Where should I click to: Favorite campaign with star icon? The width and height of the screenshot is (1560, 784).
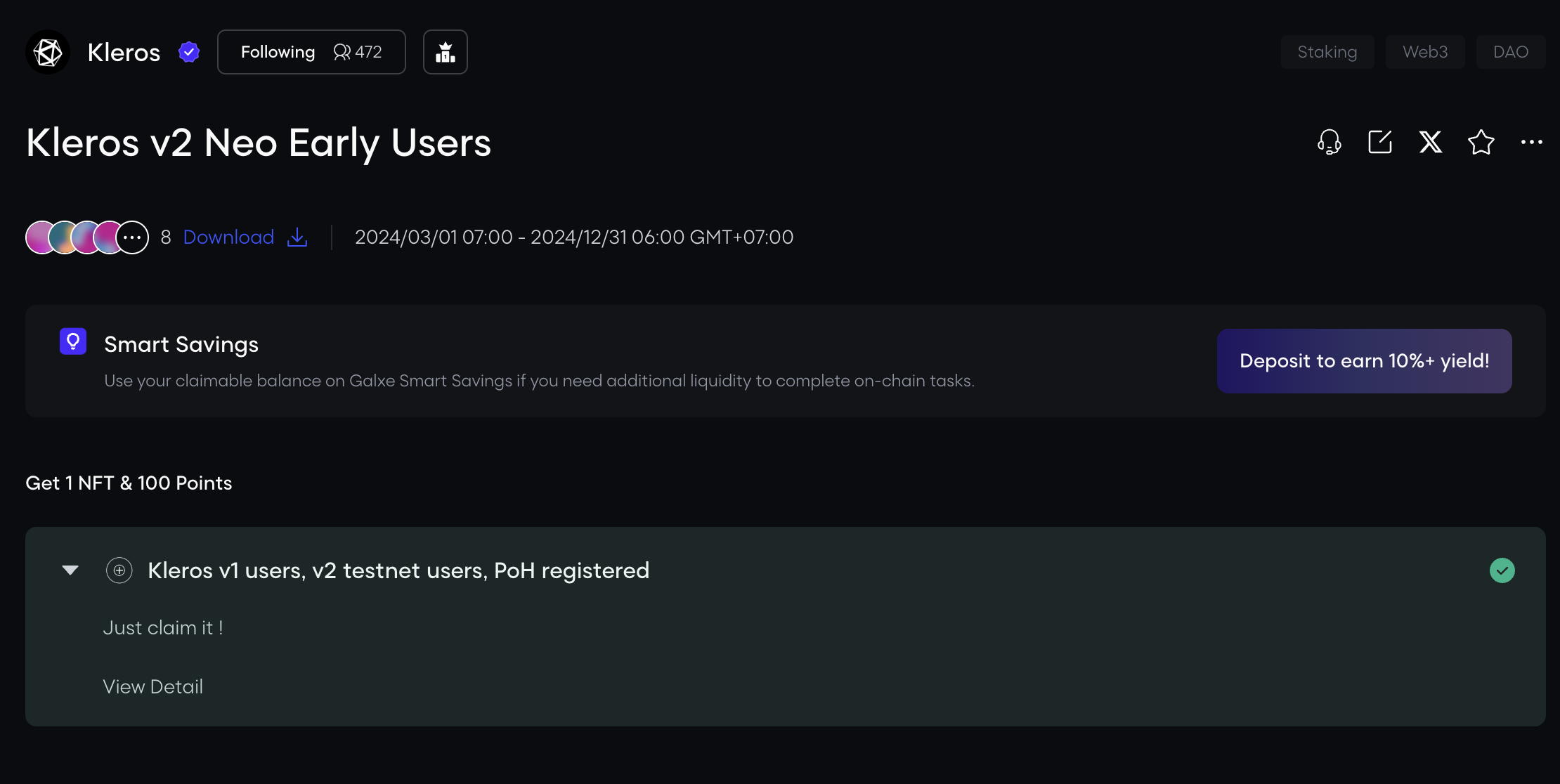click(x=1481, y=142)
